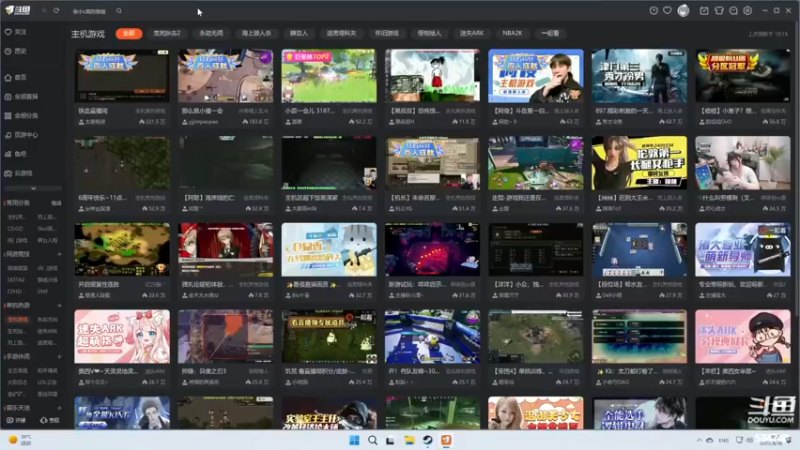Click the search magnifier icon at the top

[119, 11]
